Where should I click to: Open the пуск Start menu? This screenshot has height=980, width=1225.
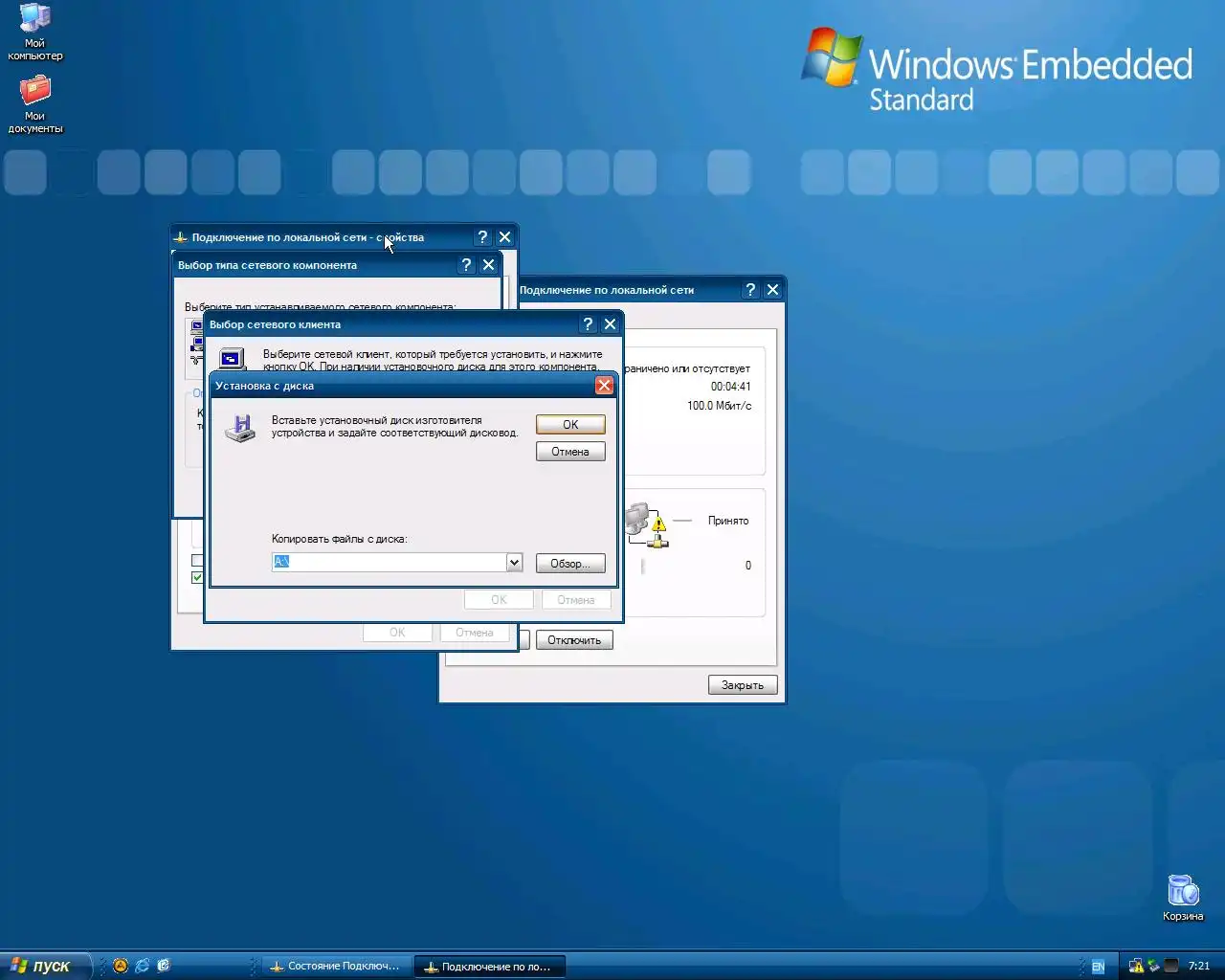[x=45, y=966]
